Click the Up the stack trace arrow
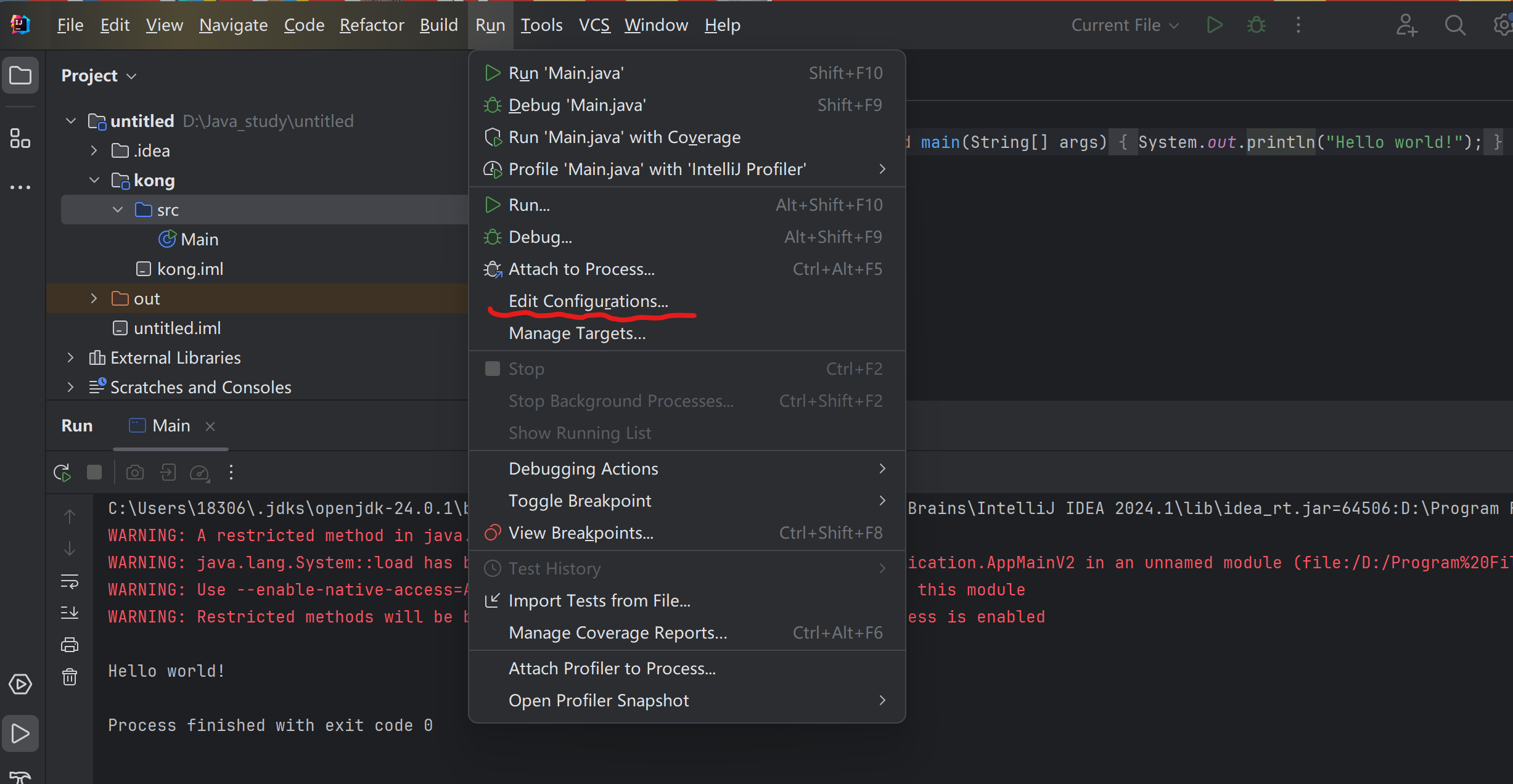Viewport: 1513px width, 784px height. click(70, 517)
